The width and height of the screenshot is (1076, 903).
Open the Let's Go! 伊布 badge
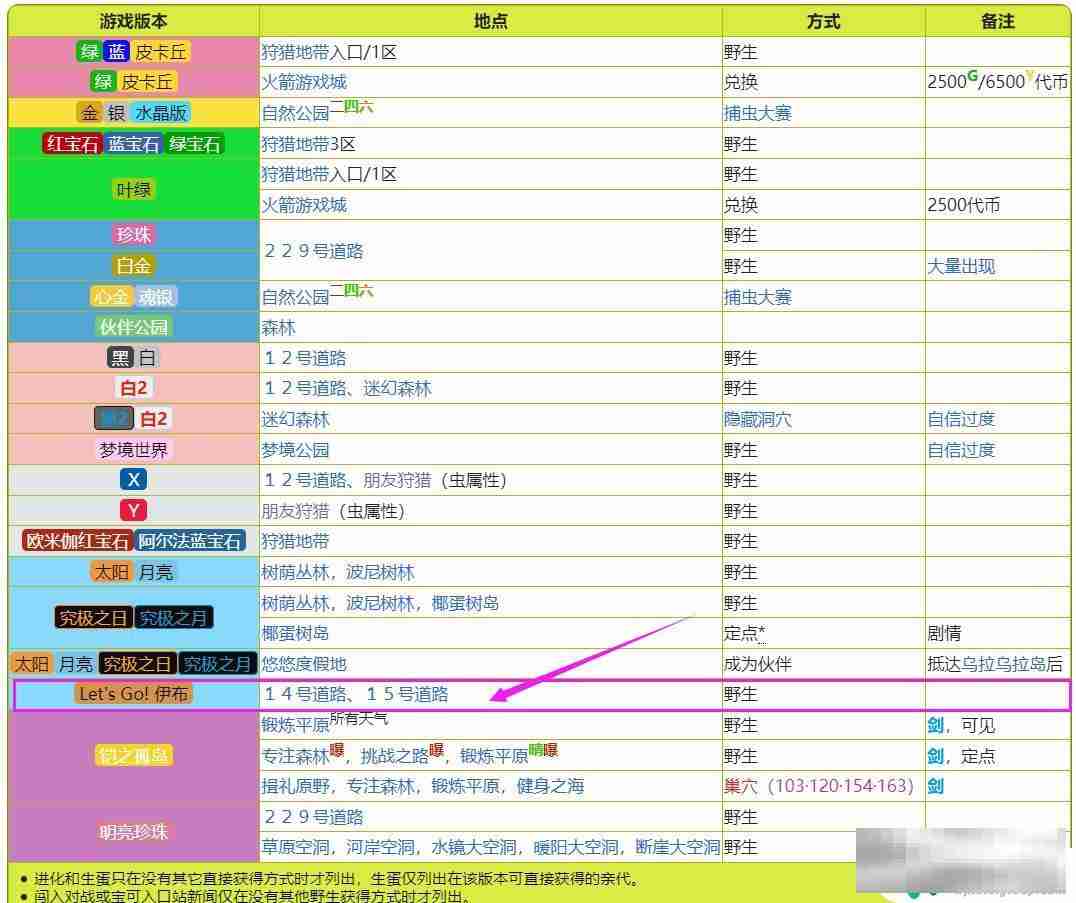(134, 694)
